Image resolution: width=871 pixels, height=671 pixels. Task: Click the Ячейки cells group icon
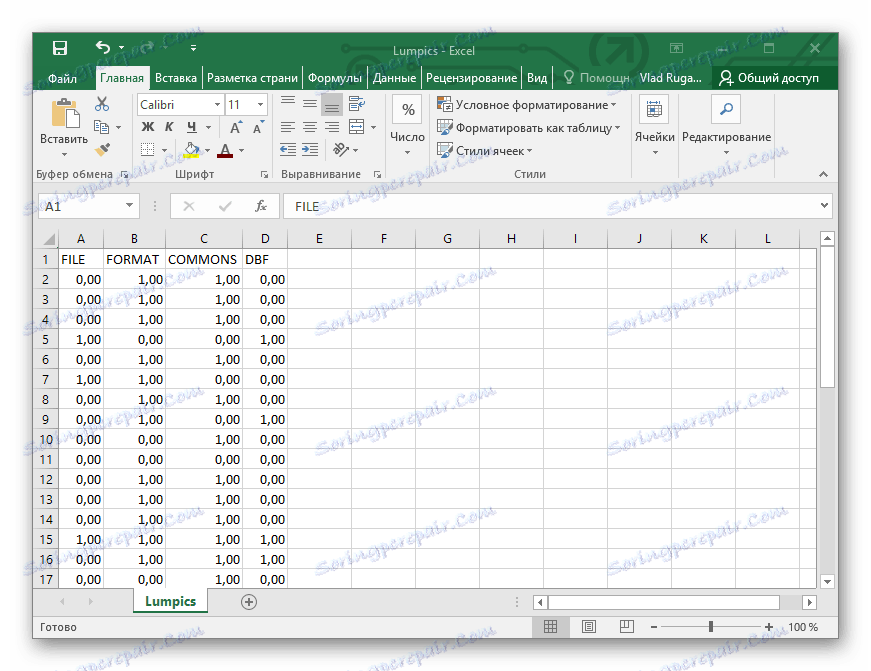[x=655, y=109]
